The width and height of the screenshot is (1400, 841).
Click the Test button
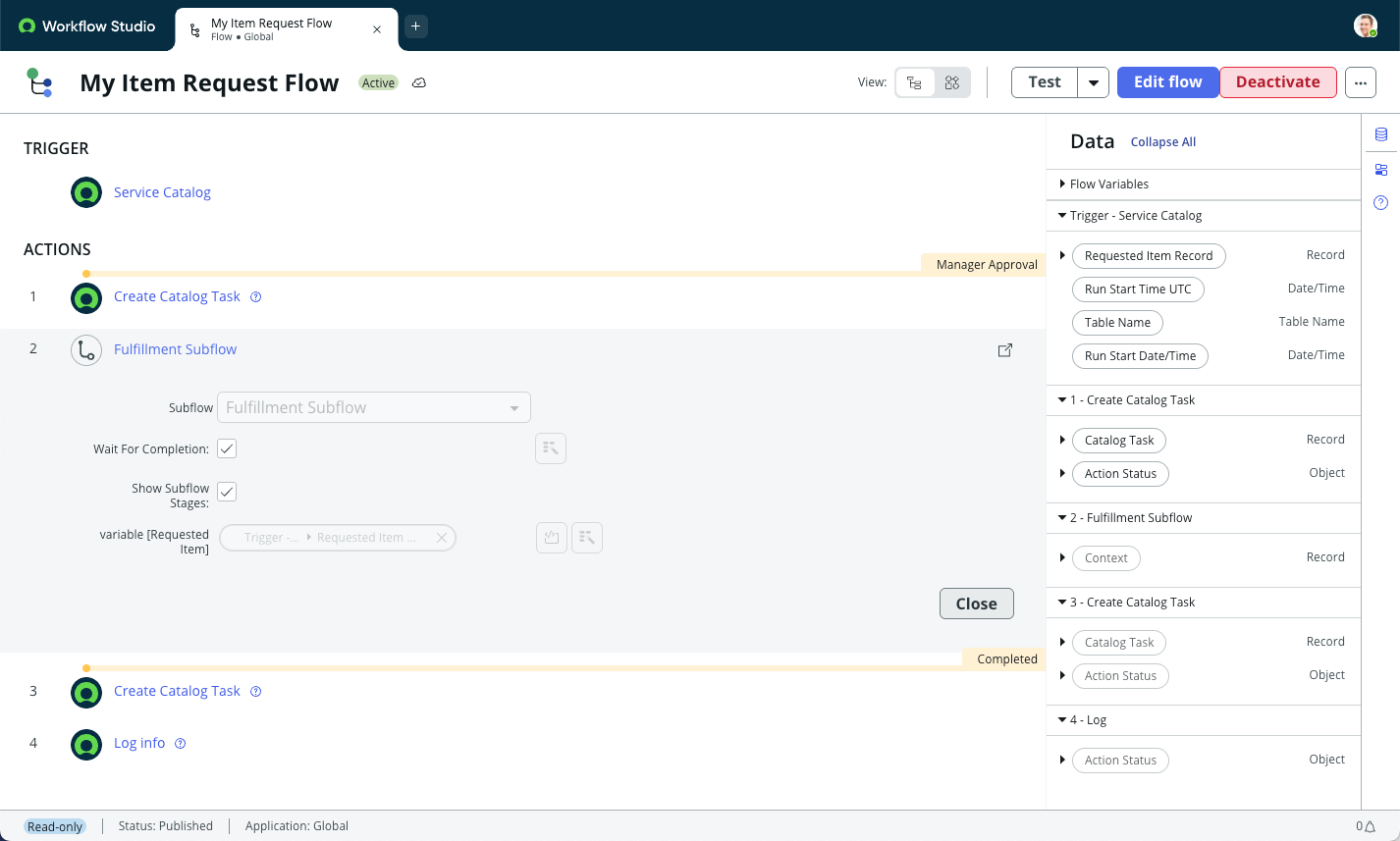click(1045, 82)
